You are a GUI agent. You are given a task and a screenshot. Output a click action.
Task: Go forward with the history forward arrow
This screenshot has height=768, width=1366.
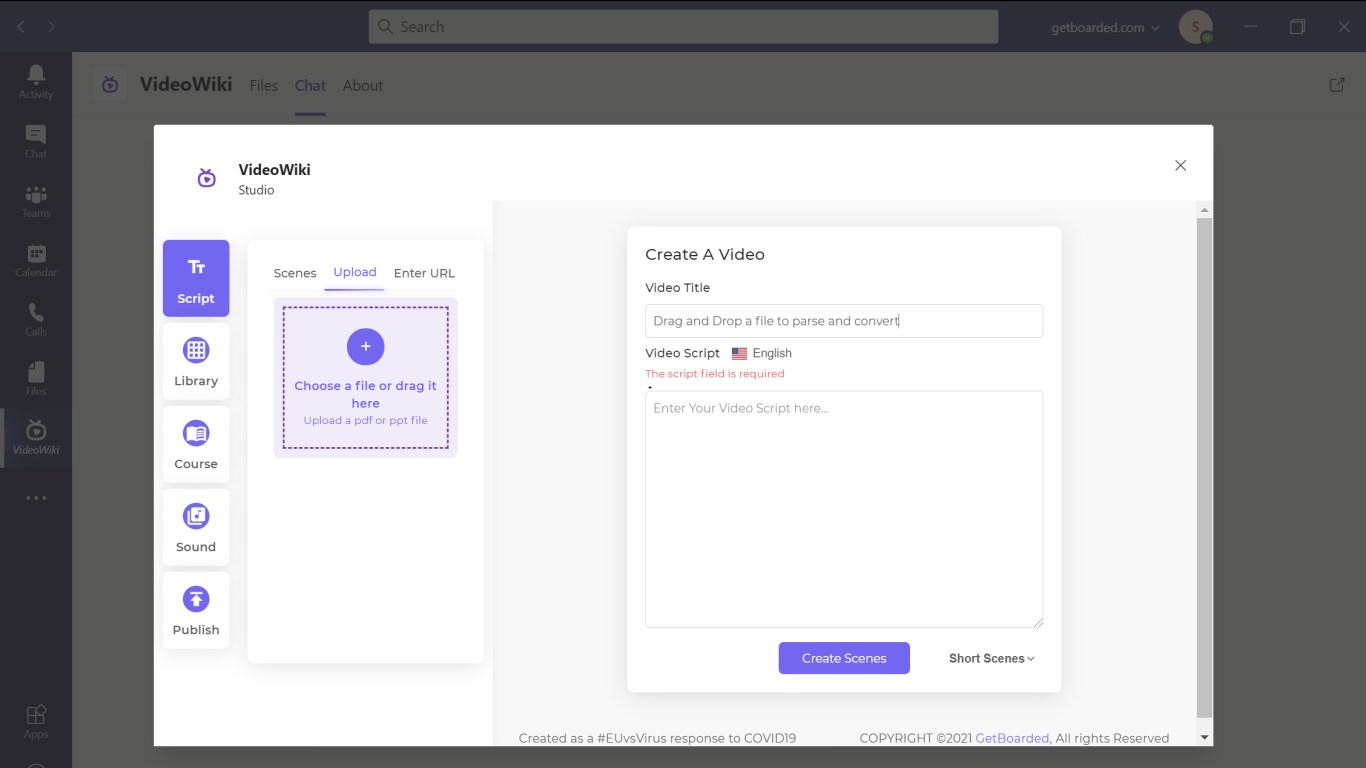[x=52, y=27]
